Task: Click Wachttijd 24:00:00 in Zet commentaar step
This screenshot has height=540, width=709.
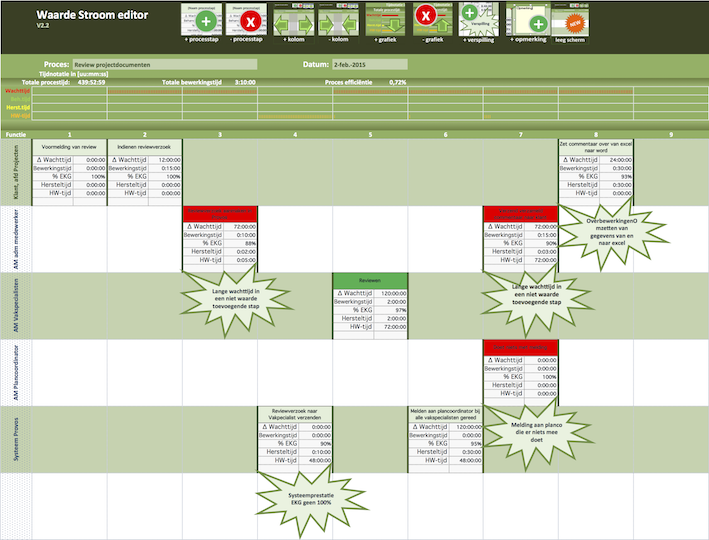Action: coord(616,160)
